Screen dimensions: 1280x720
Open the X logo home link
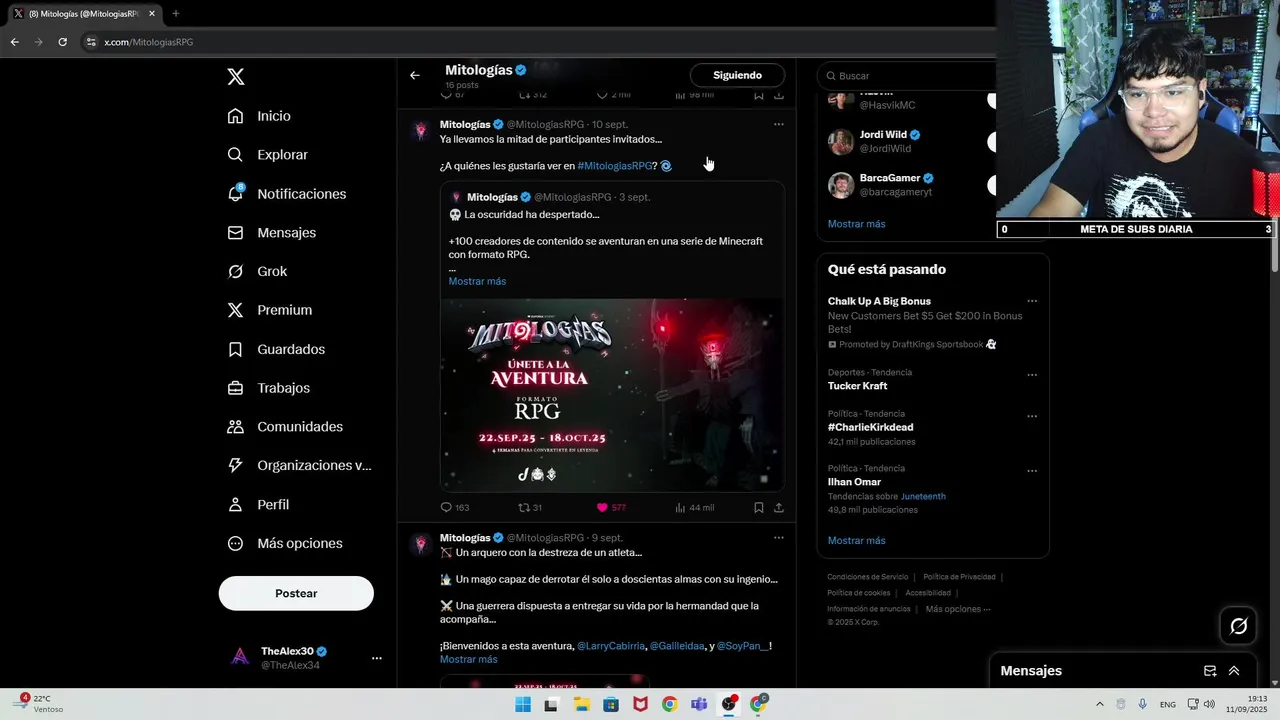pos(235,77)
